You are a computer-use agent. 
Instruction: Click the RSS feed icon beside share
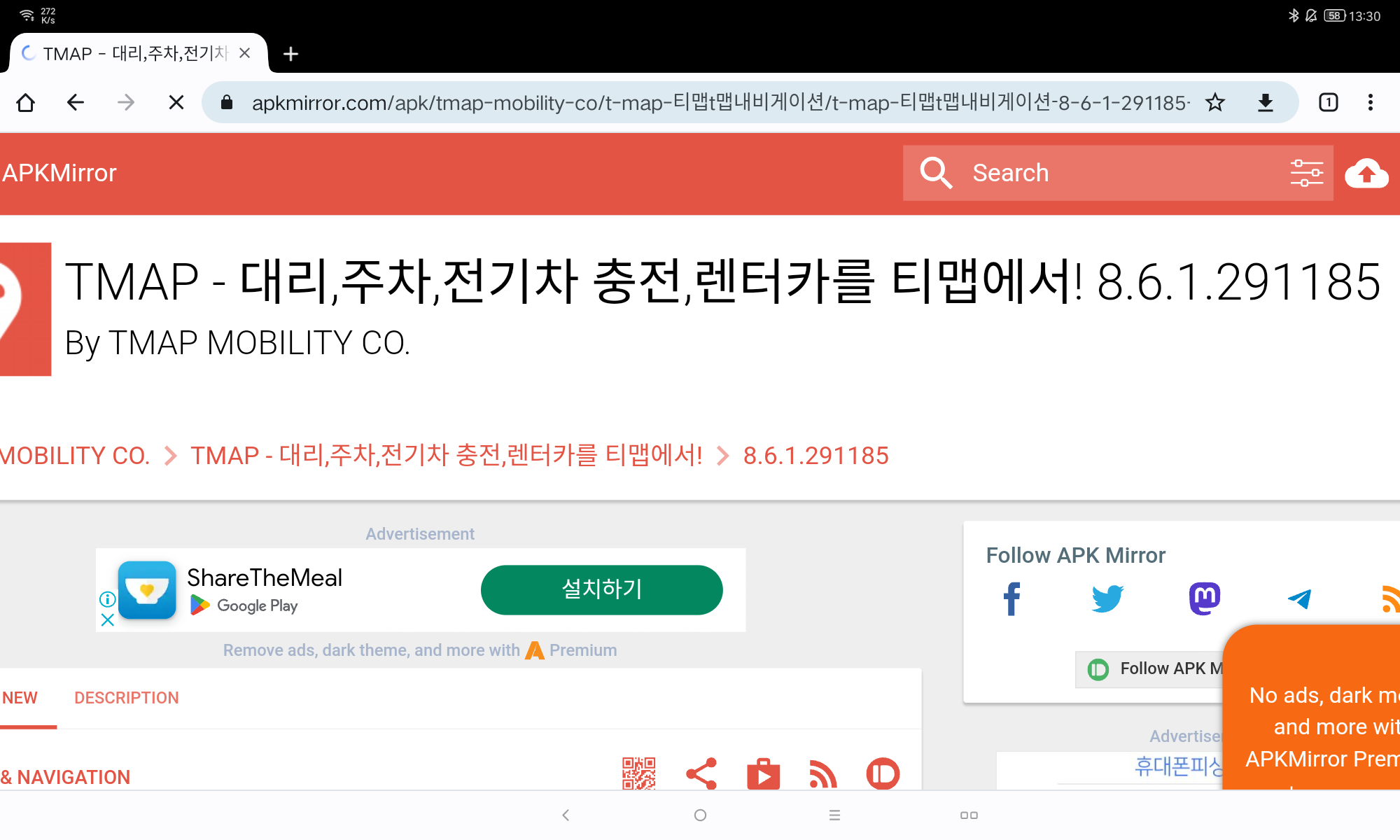click(x=823, y=773)
